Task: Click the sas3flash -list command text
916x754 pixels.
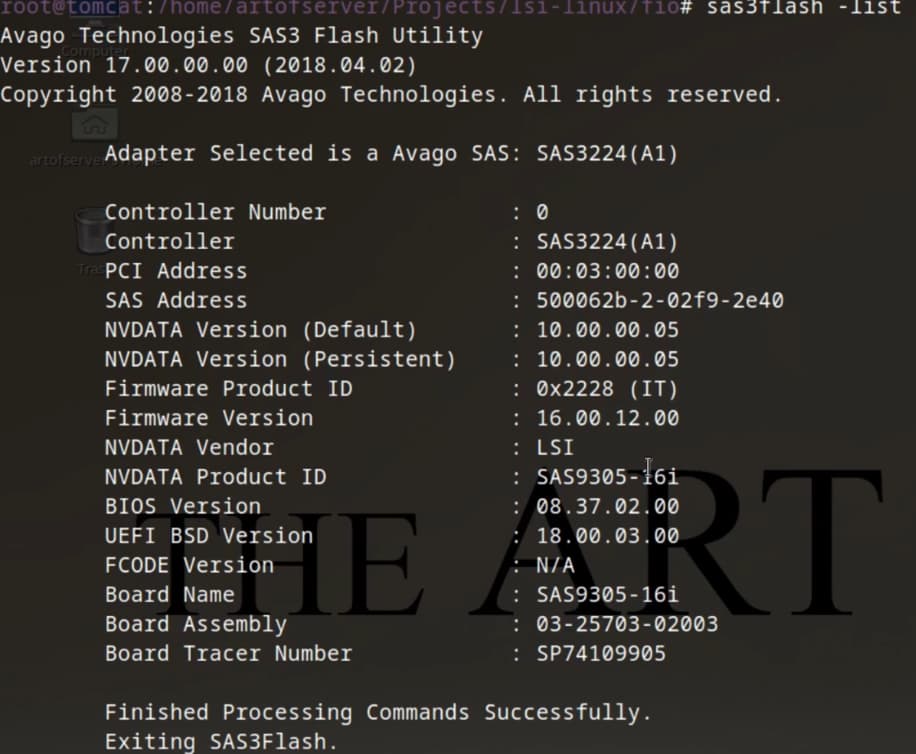Action: (803, 8)
